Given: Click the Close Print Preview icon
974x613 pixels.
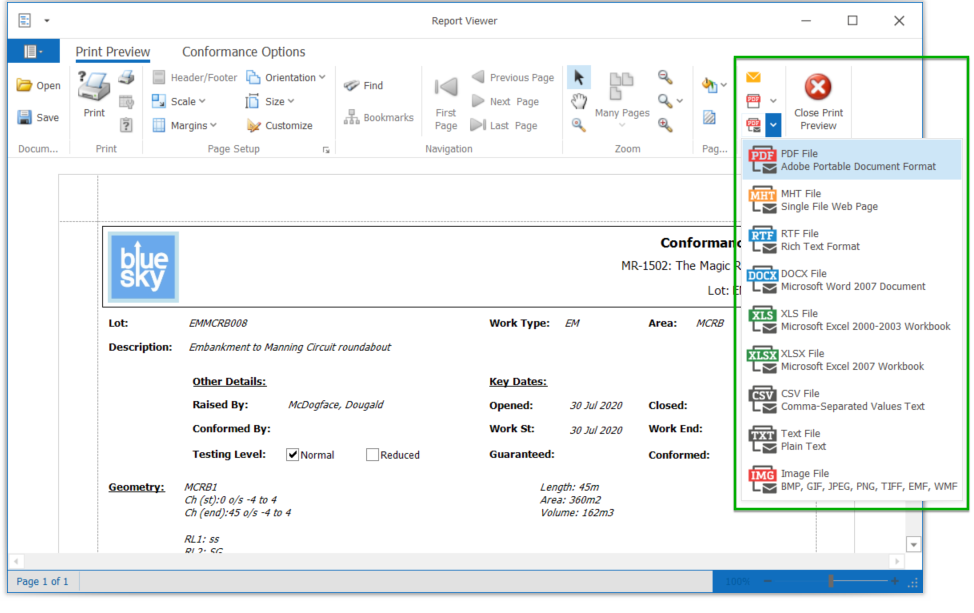Looking at the screenshot, I should point(818,87).
